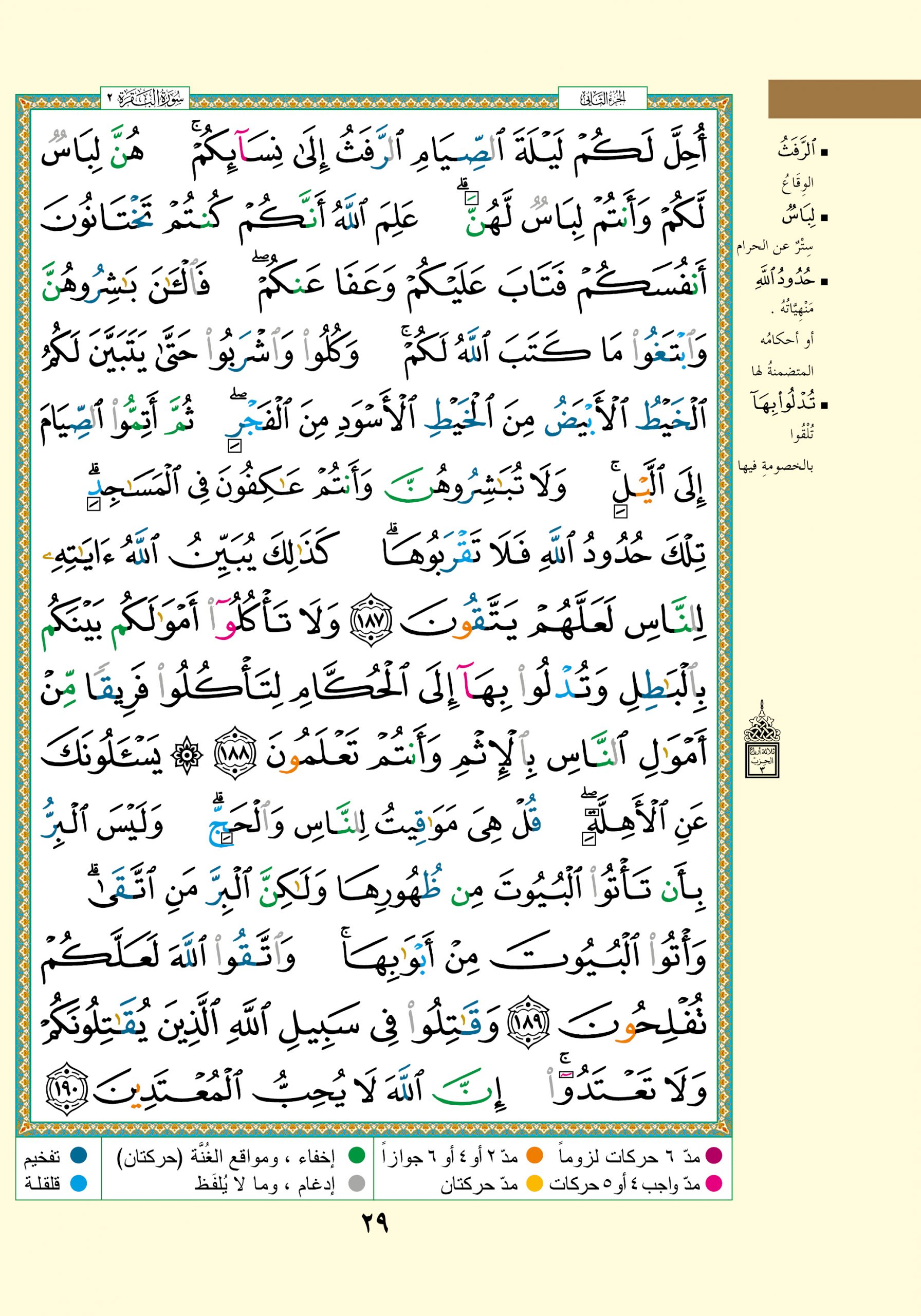Image resolution: width=921 pixels, height=1316 pixels.
Task: Open the margin entry حدود الله
Action: (x=784, y=281)
